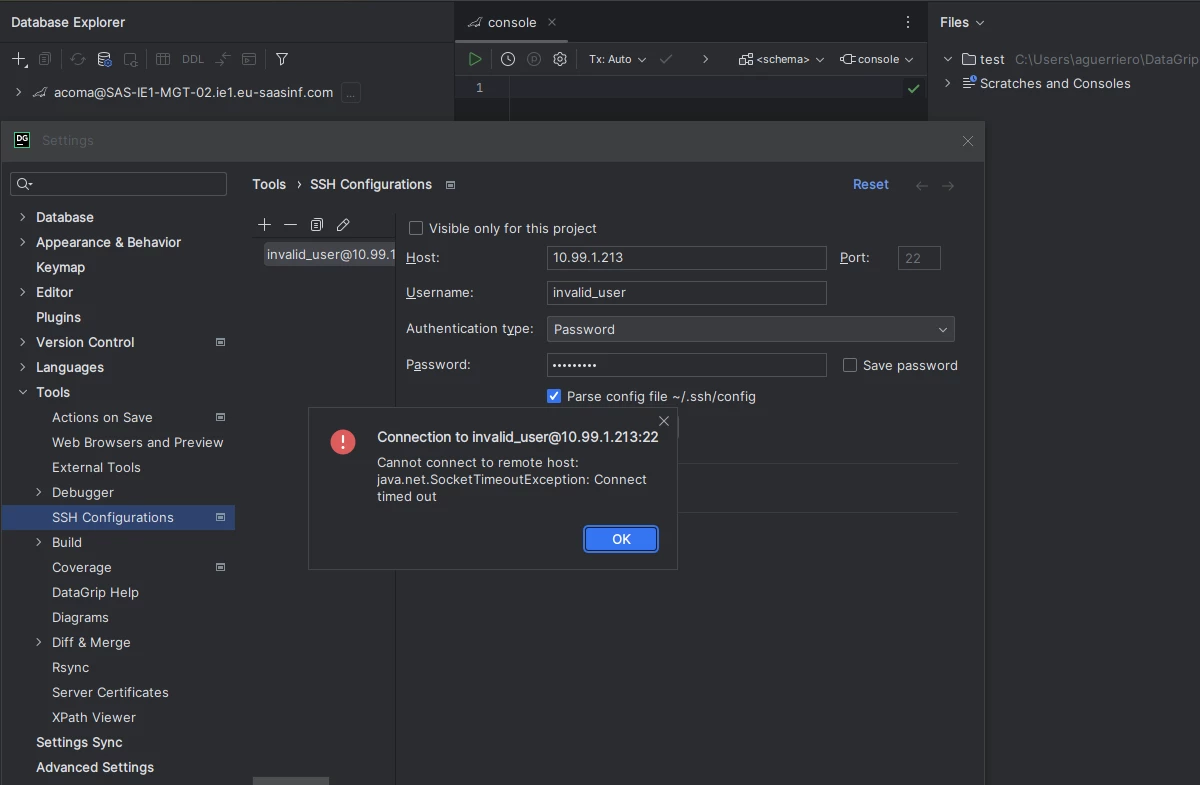Click the New (plus) icon in Database Explorer
This screenshot has width=1200, height=785.
tap(19, 59)
